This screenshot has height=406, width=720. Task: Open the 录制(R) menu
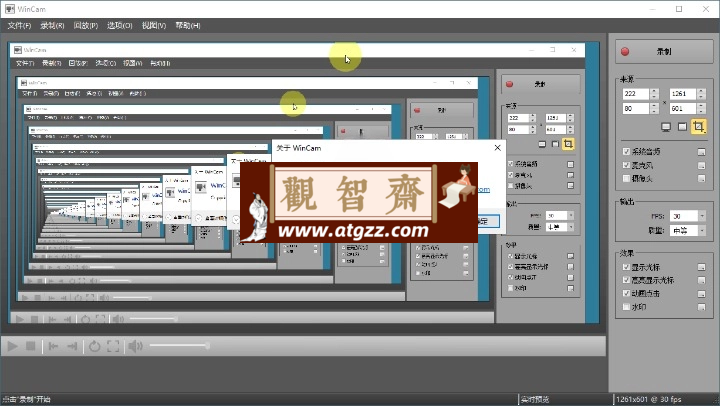(x=52, y=25)
